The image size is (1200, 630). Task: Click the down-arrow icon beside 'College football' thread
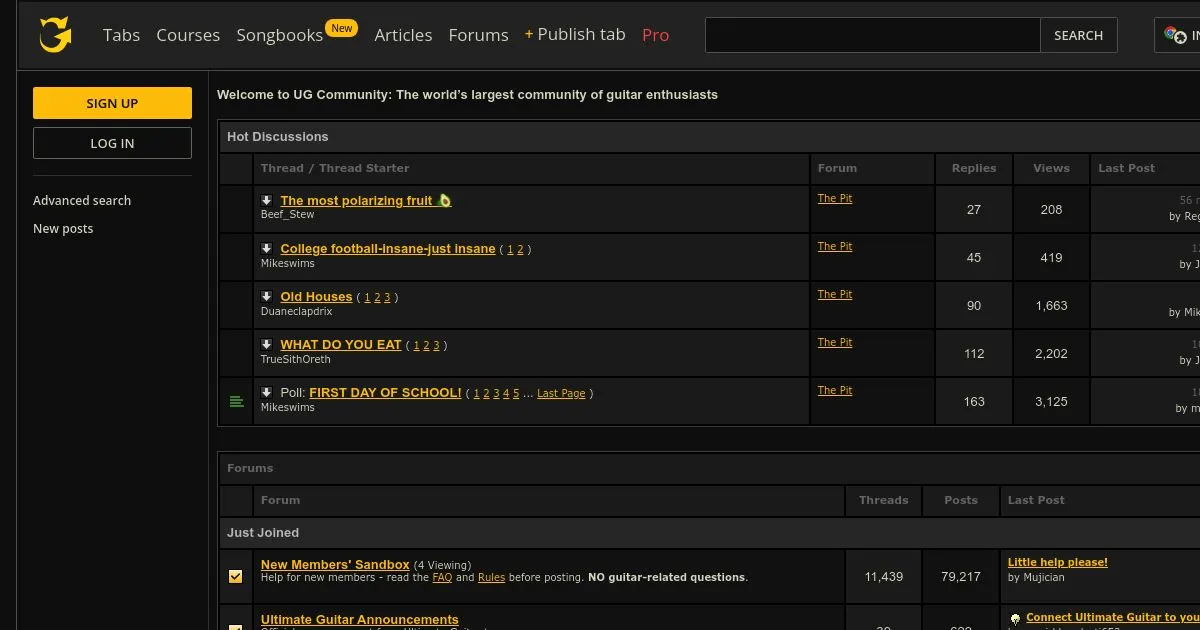point(267,248)
